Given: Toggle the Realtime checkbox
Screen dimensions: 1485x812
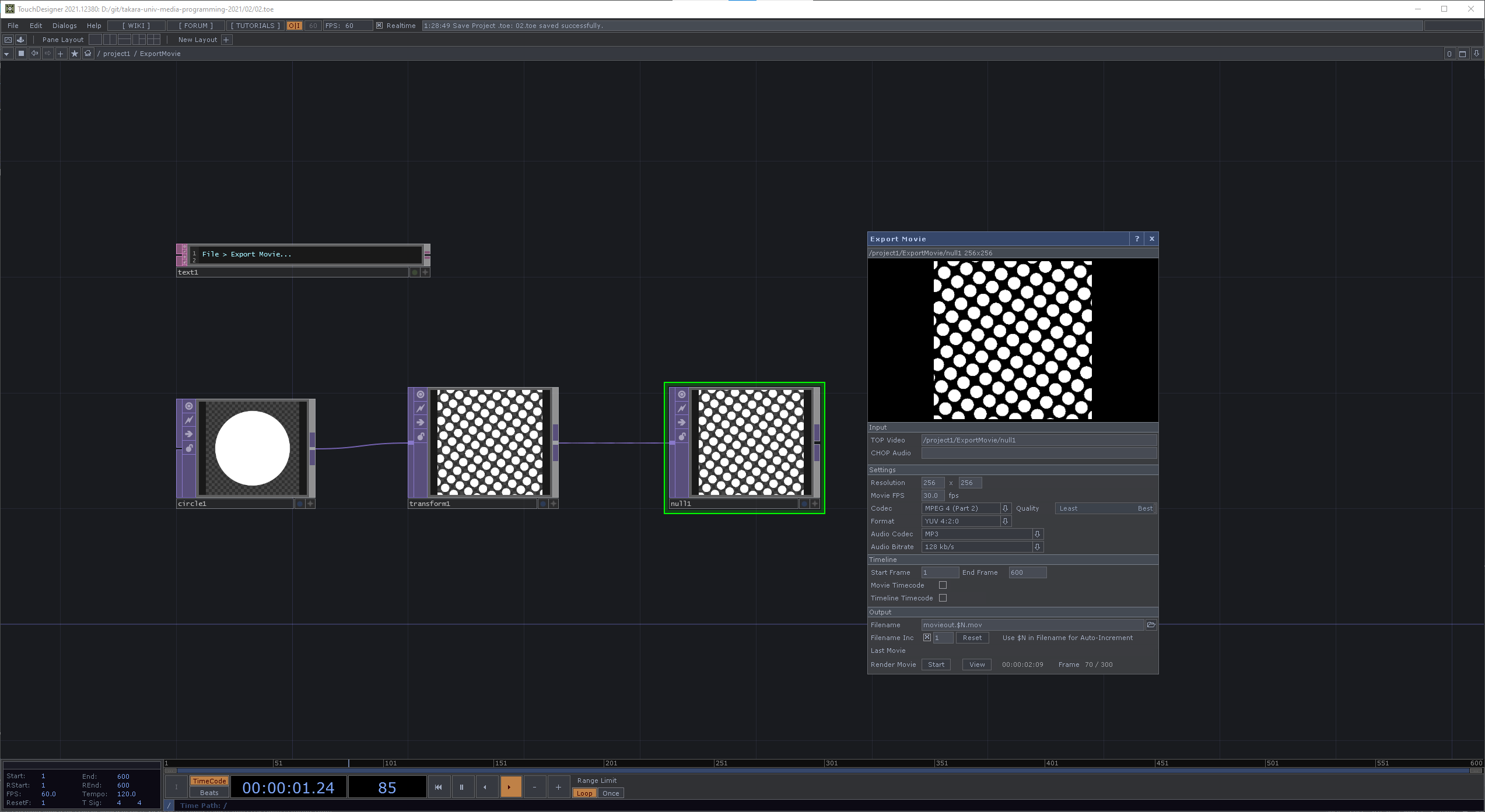Looking at the screenshot, I should pos(379,26).
